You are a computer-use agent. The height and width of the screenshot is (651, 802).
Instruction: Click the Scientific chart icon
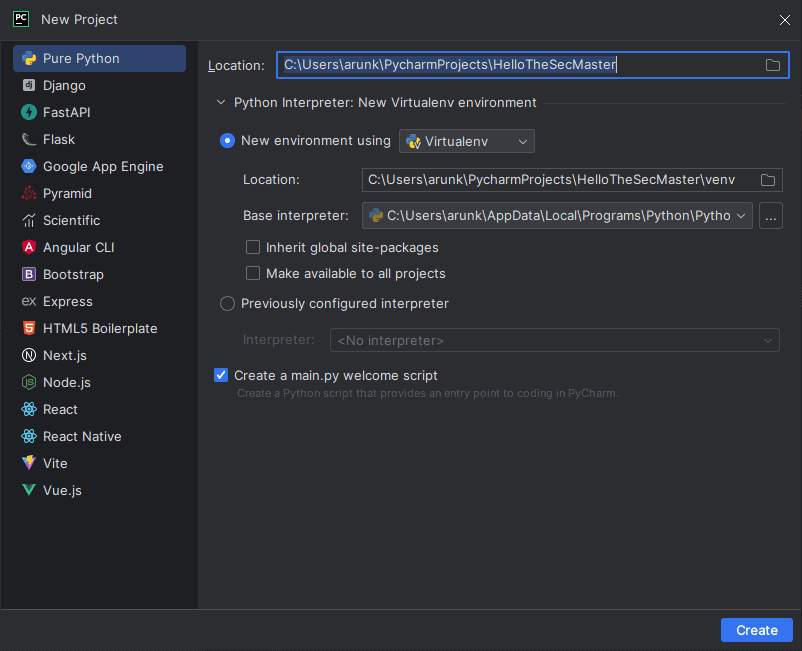(x=29, y=220)
